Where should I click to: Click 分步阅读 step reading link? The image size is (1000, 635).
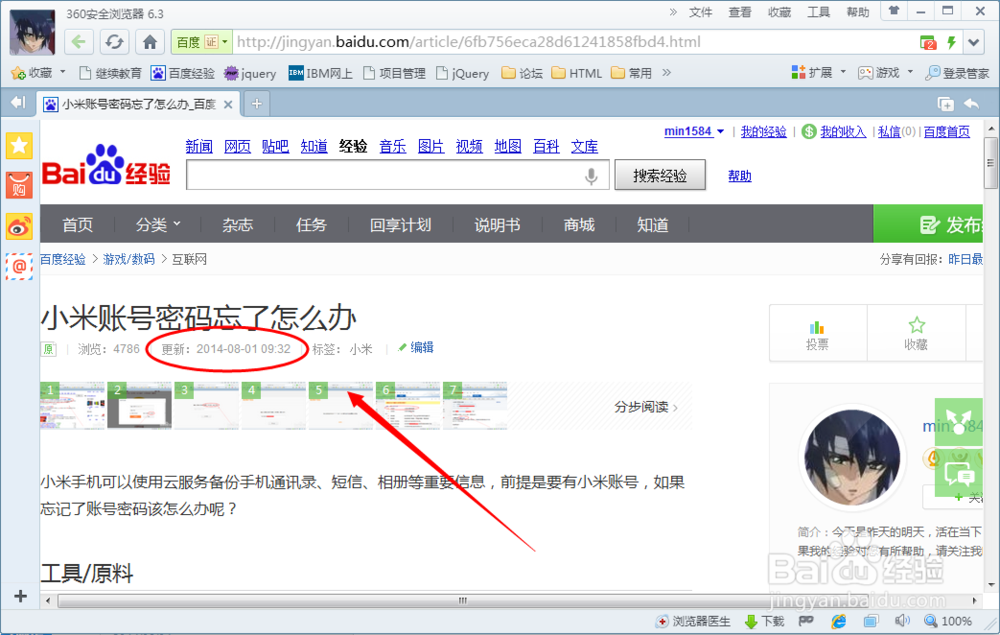coord(645,407)
